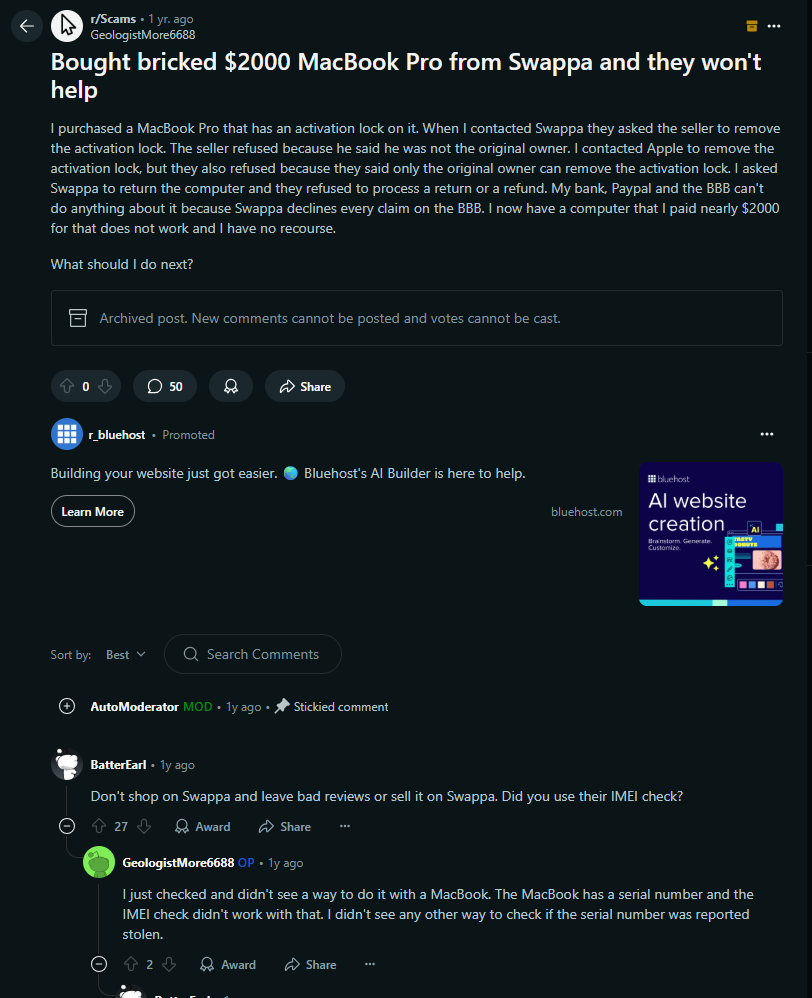Viewport: 812px width, 998px height.
Task: Collapse BatterEarl's comment thread
Action: click(x=67, y=826)
